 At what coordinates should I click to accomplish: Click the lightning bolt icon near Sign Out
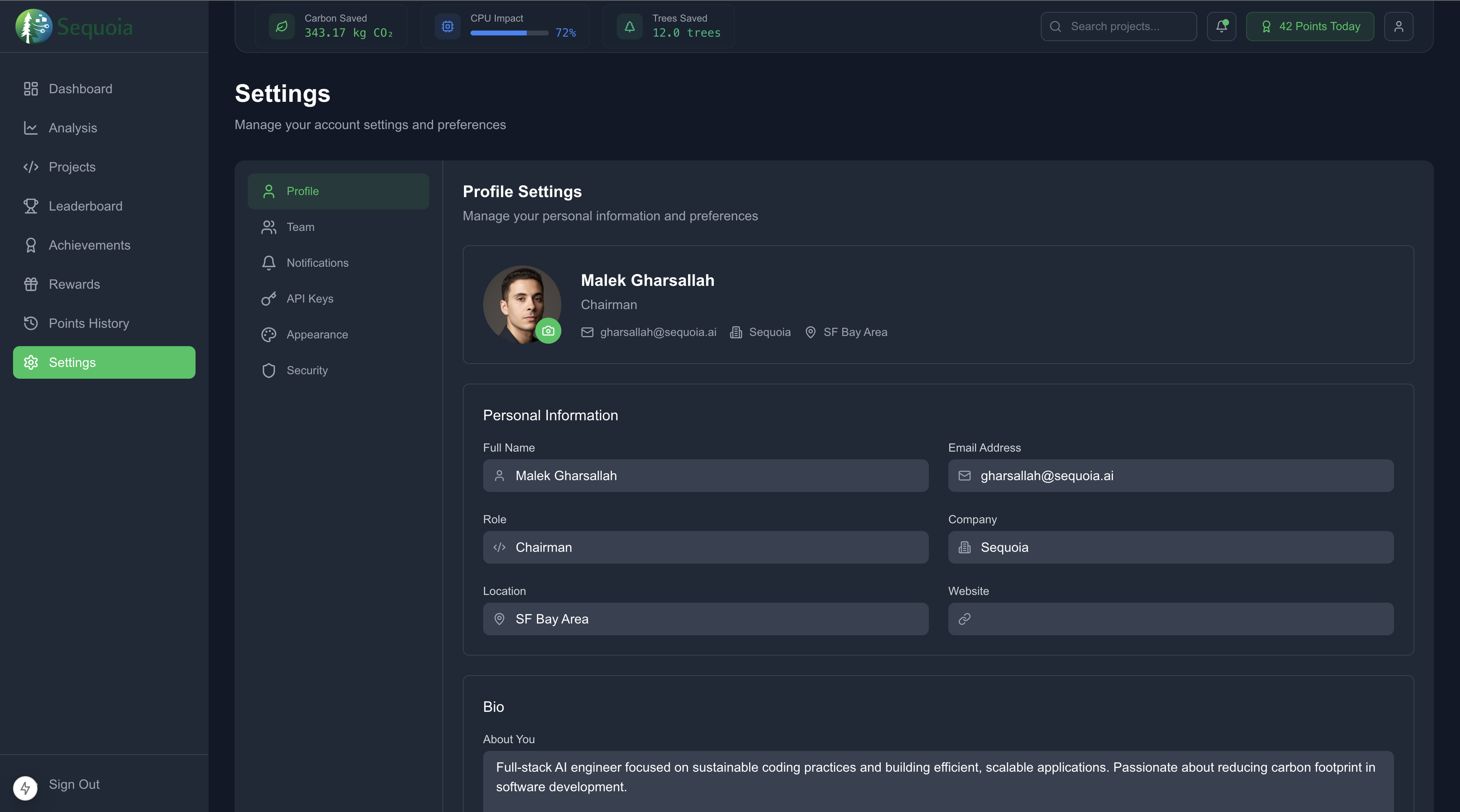click(x=26, y=788)
